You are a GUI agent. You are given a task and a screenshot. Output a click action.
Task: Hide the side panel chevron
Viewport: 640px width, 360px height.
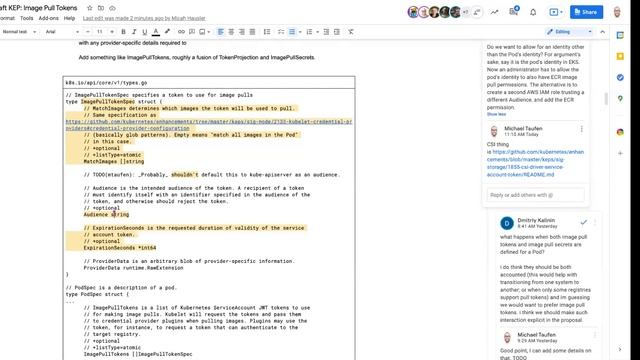(620, 349)
